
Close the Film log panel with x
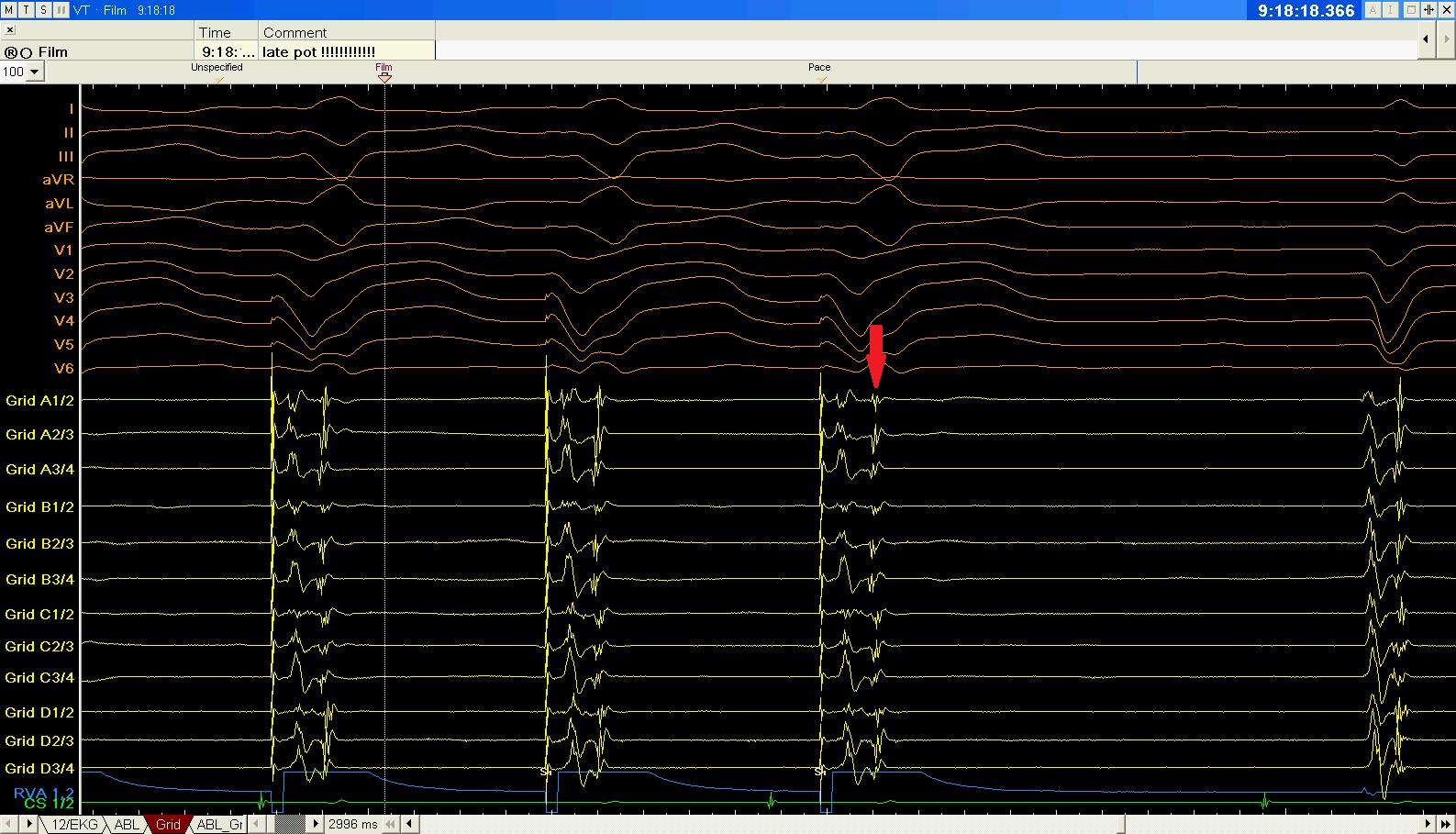coord(10,30)
